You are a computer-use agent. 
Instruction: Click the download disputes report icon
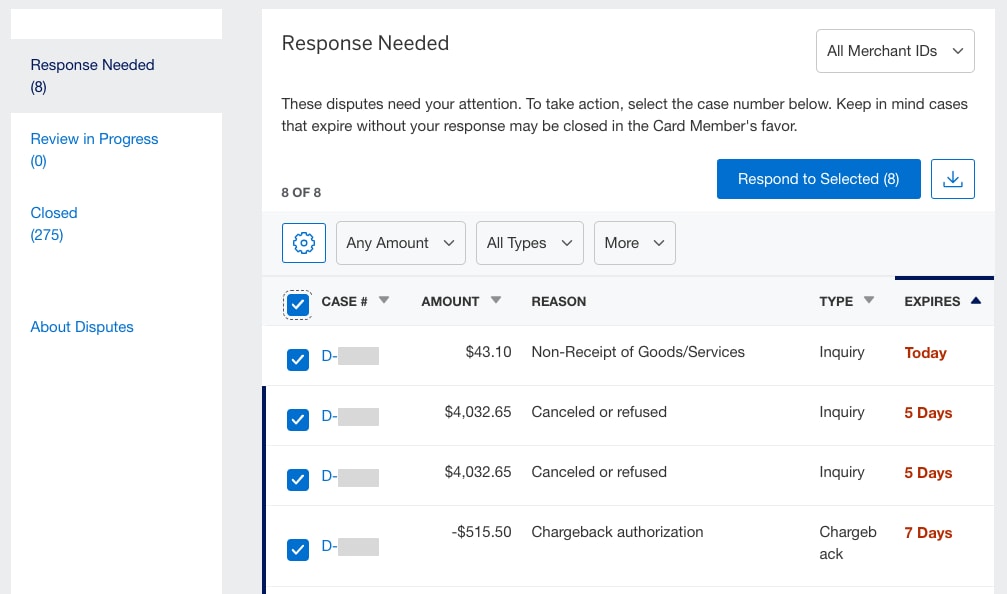click(x=952, y=178)
